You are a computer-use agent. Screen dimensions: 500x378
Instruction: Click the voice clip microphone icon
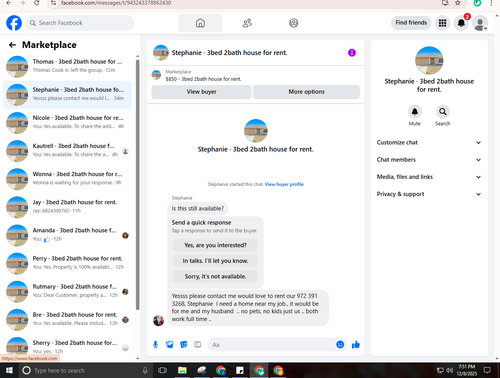pos(155,345)
